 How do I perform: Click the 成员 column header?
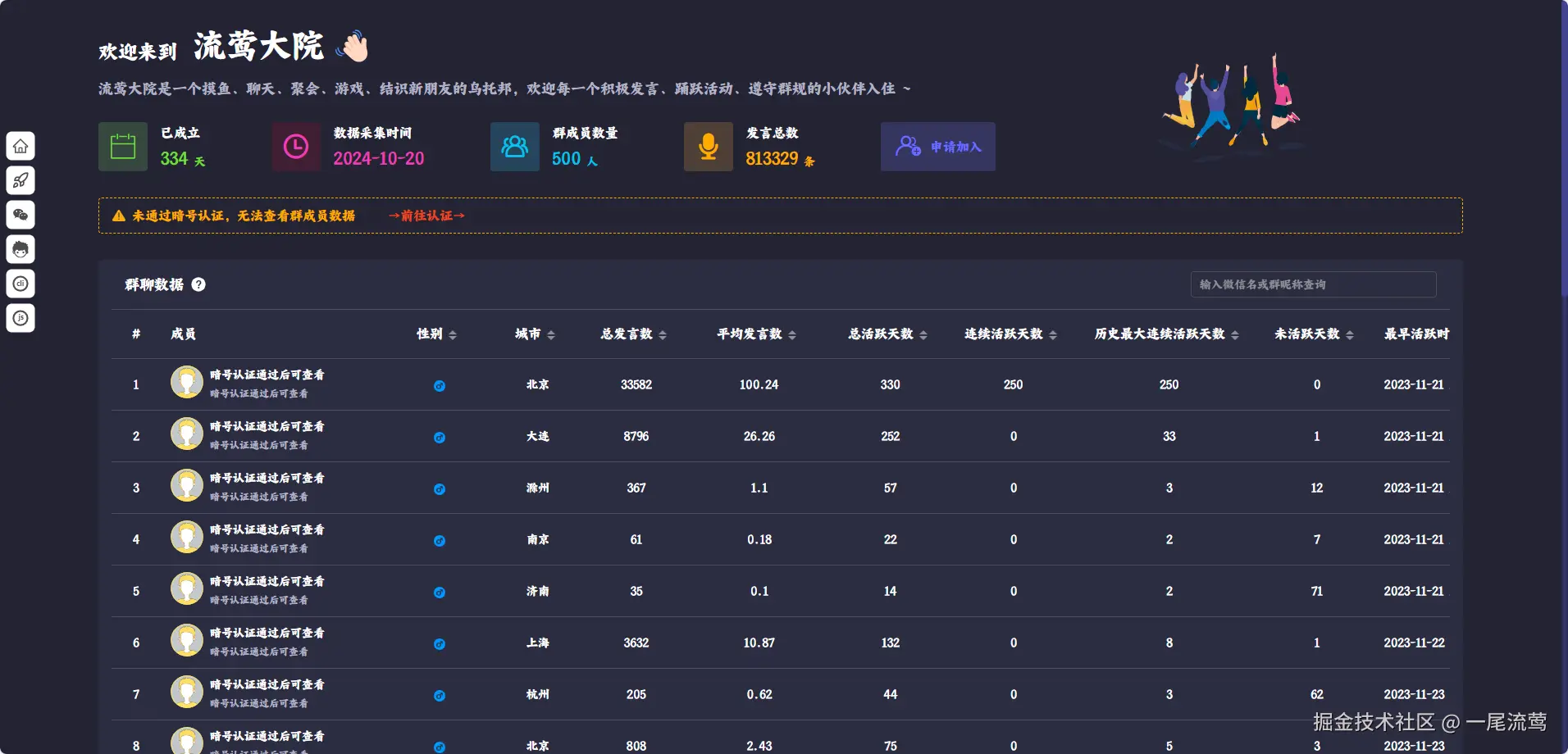(x=183, y=334)
